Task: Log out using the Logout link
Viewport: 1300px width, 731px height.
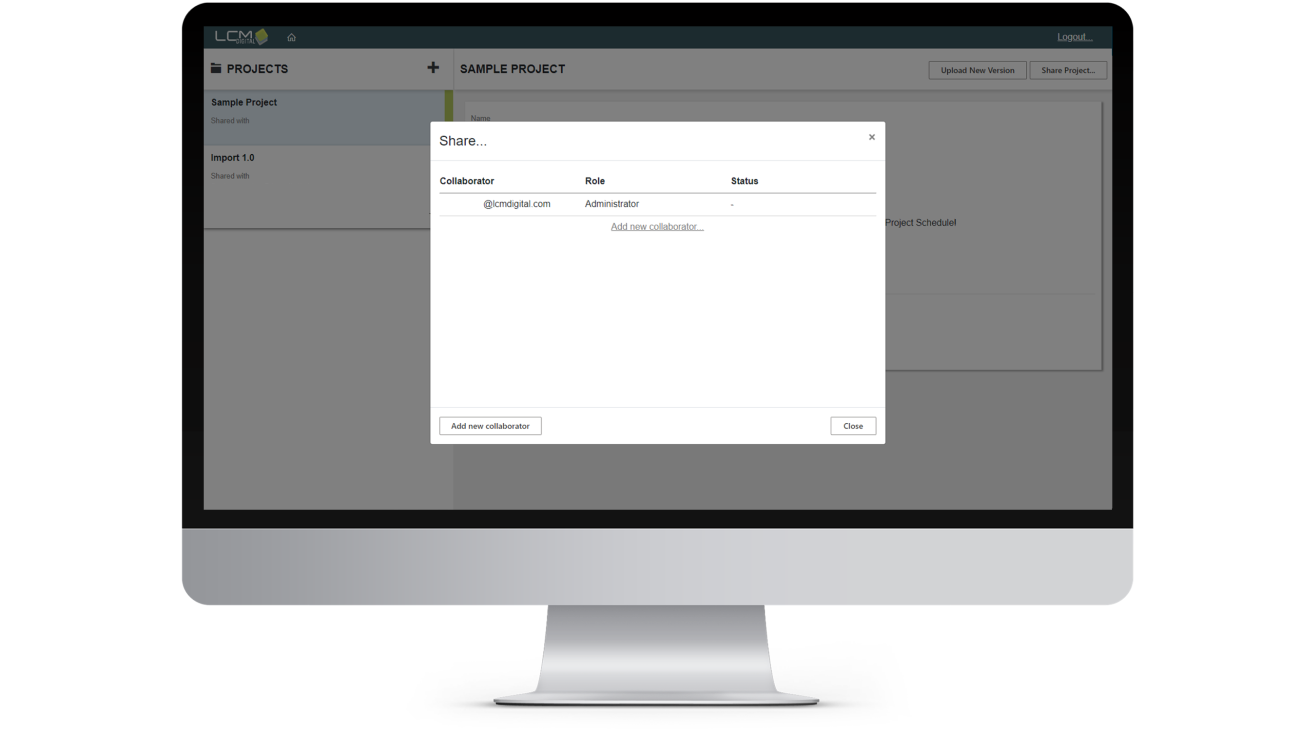Action: pyautogui.click(x=1074, y=37)
